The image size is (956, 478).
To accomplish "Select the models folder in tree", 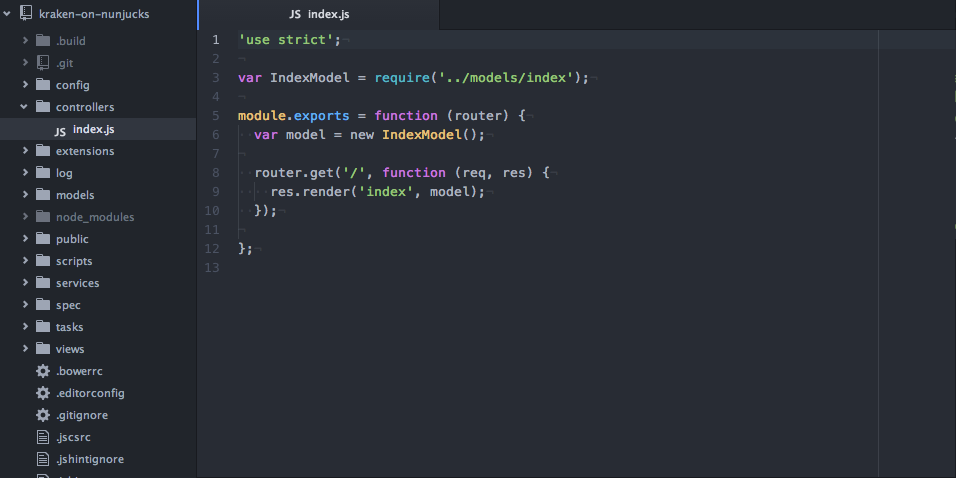I will tap(75, 195).
